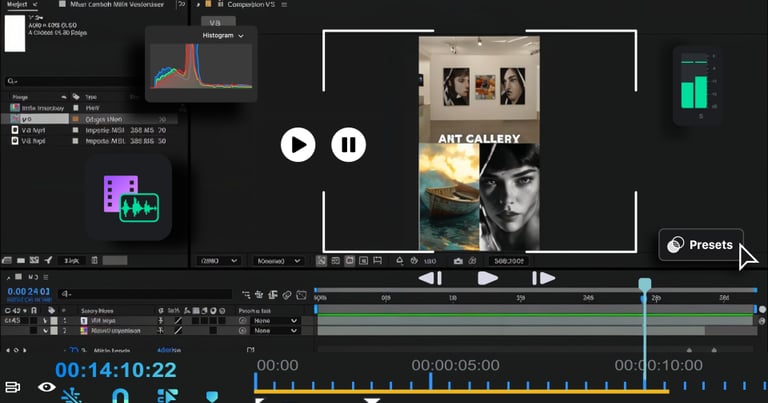Step back one frame with previous-frame control
This screenshot has height=403, width=768.
(431, 278)
